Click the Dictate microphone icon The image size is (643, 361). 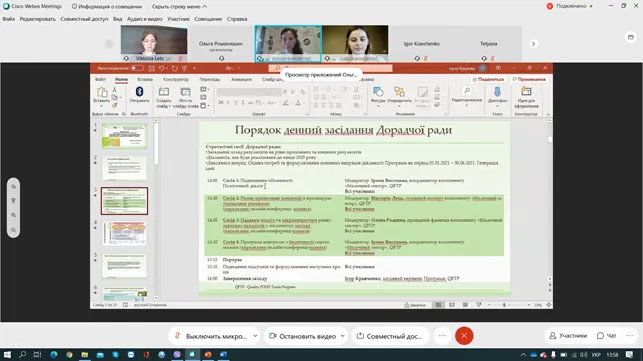tap(497, 91)
